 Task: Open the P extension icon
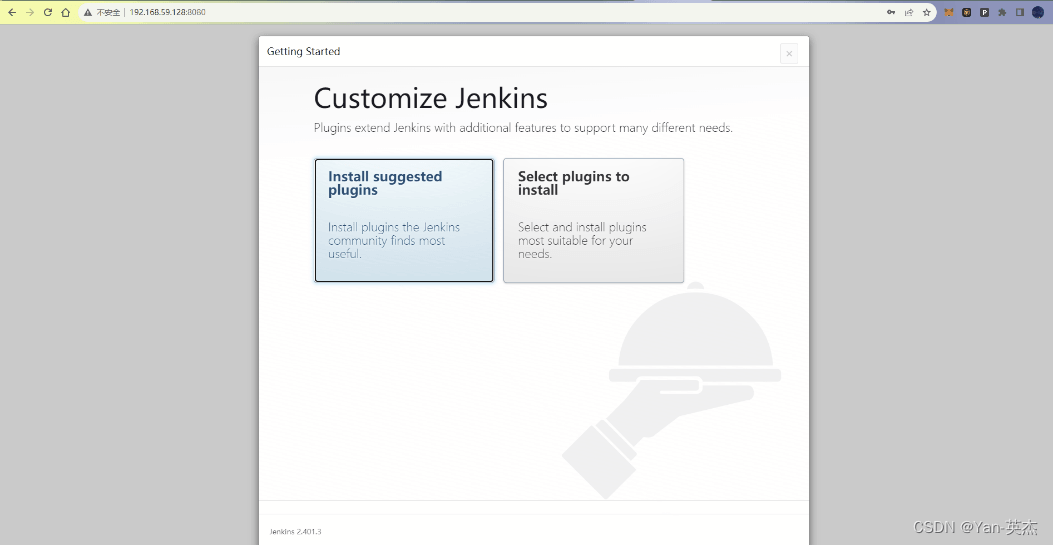pyautogui.click(x=984, y=12)
